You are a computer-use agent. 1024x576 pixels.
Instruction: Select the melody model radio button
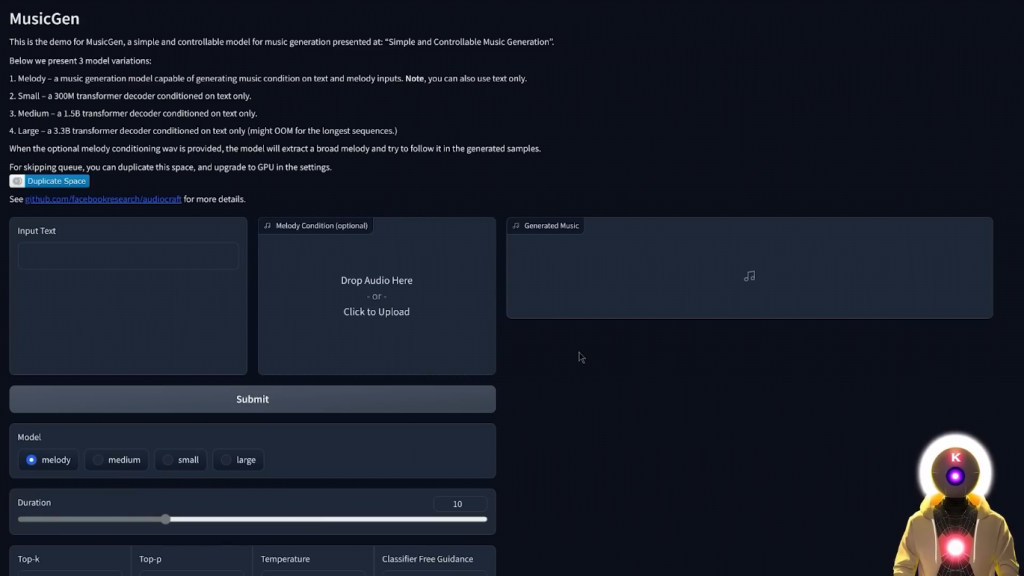pyautogui.click(x=31, y=460)
